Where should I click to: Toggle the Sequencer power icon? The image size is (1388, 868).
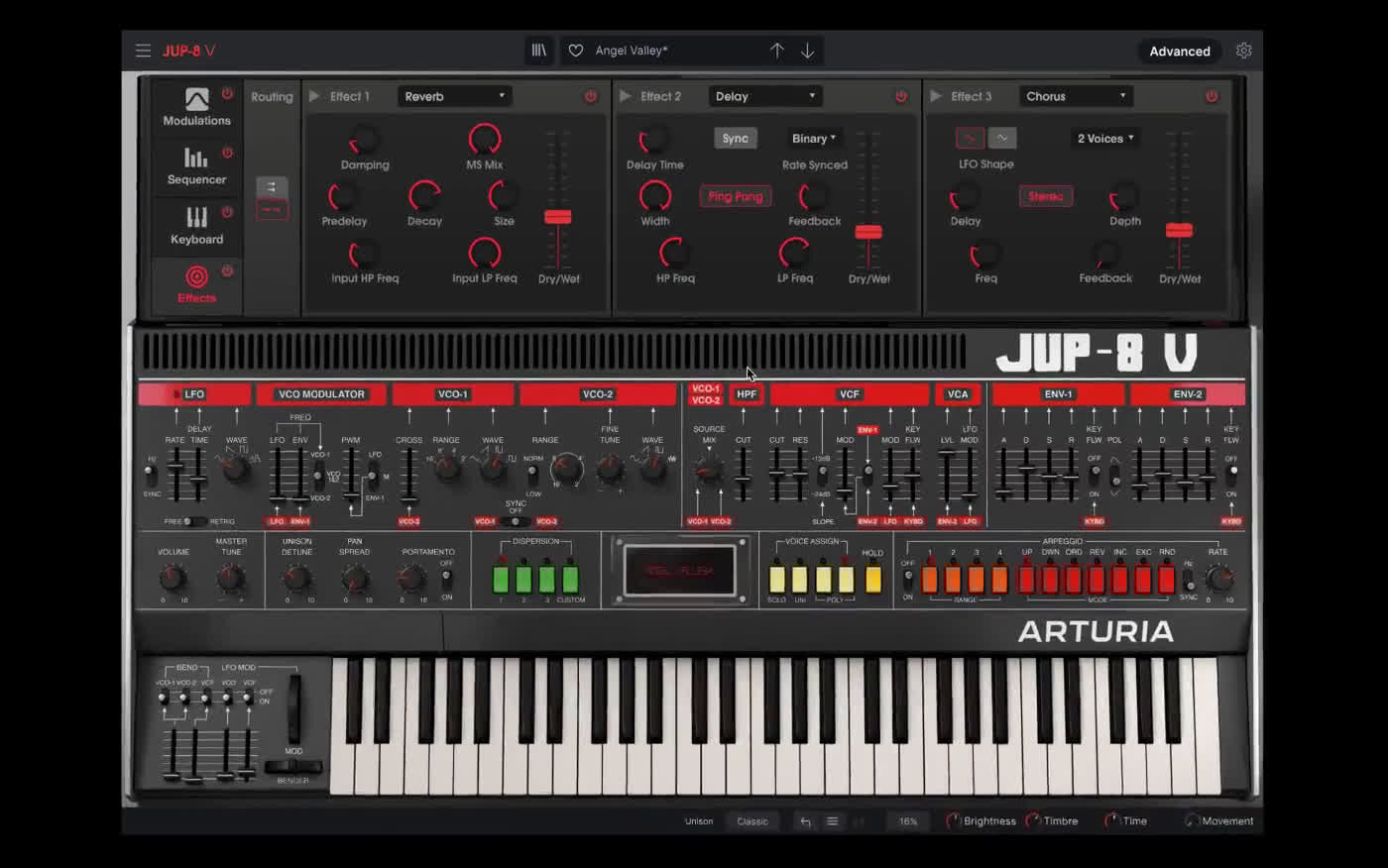click(227, 153)
